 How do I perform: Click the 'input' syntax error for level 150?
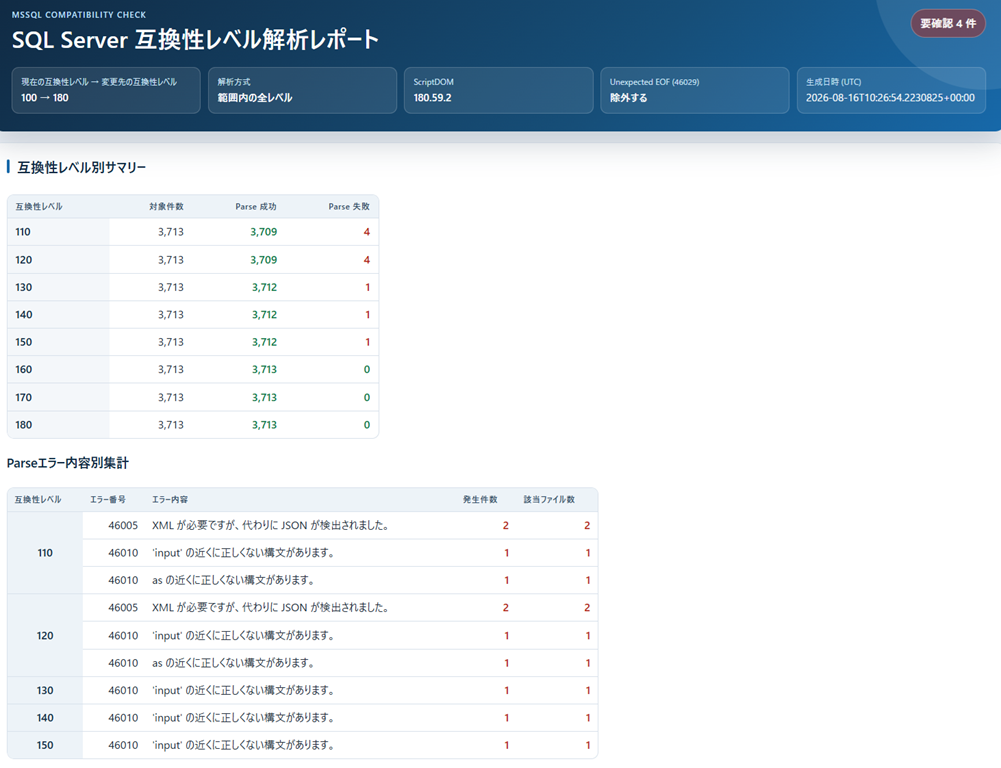pos(243,745)
